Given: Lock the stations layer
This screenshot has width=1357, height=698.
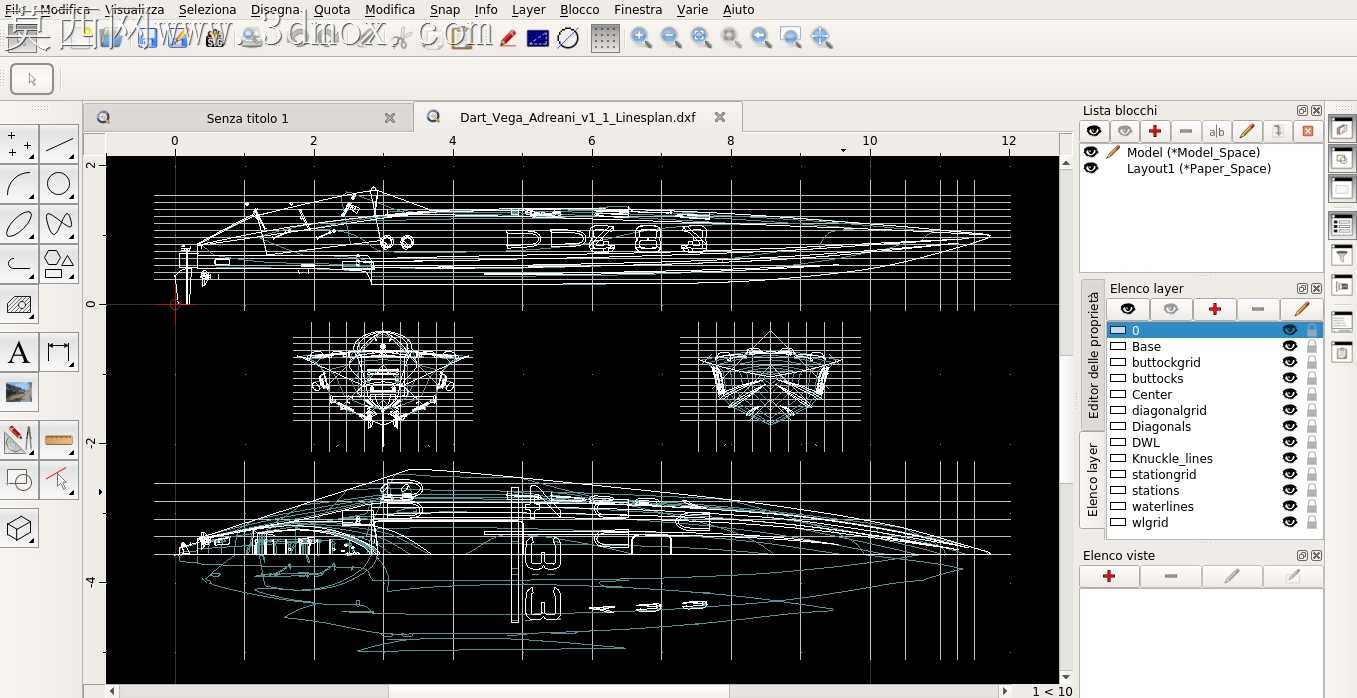Looking at the screenshot, I should 1312,490.
